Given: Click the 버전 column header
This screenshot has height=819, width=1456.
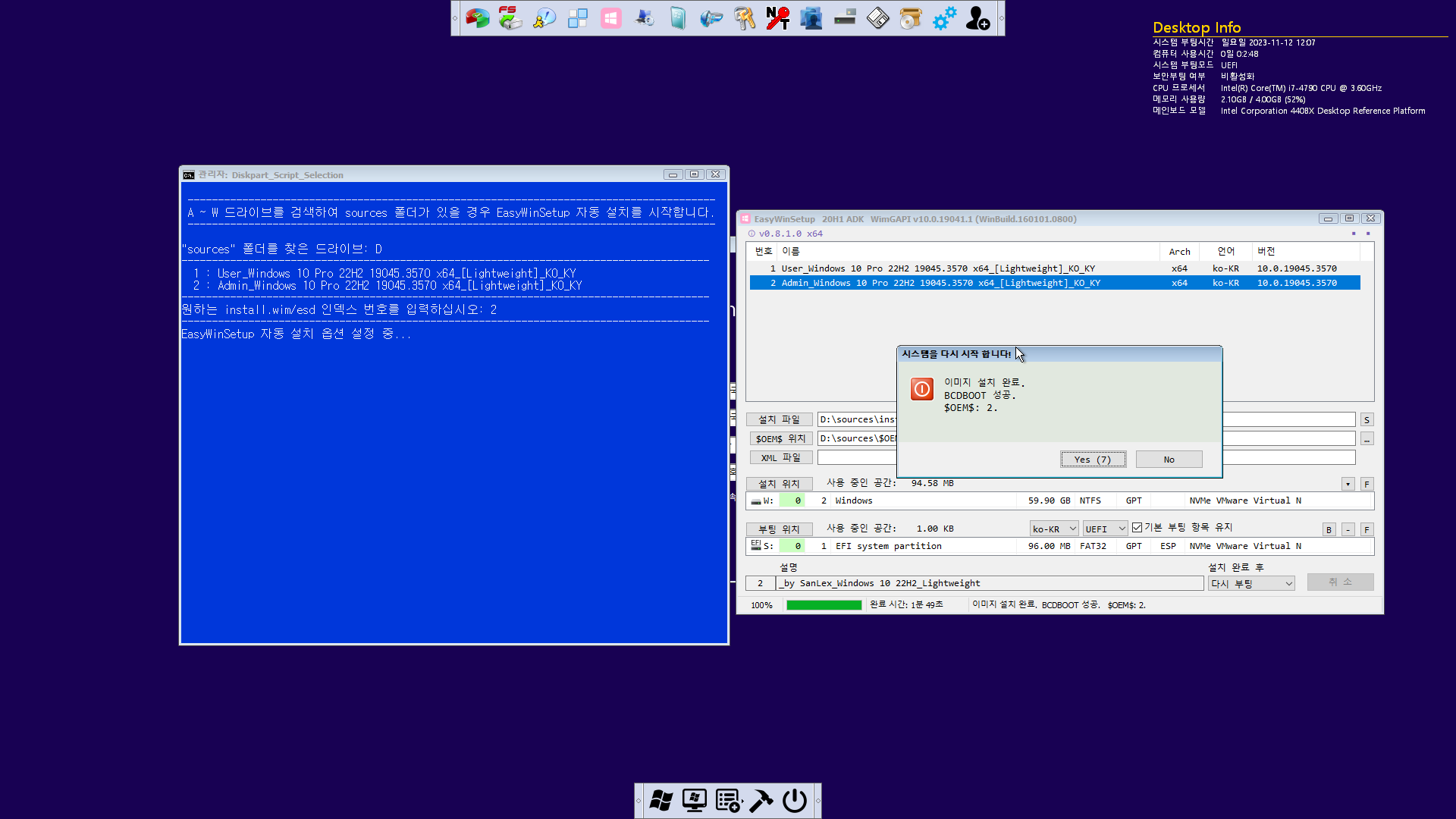Looking at the screenshot, I should pyautogui.click(x=1306, y=251).
